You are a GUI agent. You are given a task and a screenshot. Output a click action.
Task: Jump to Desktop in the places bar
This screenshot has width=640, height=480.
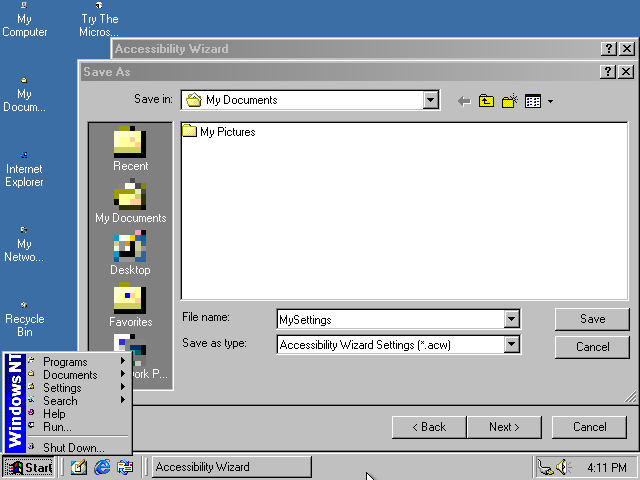tap(130, 253)
